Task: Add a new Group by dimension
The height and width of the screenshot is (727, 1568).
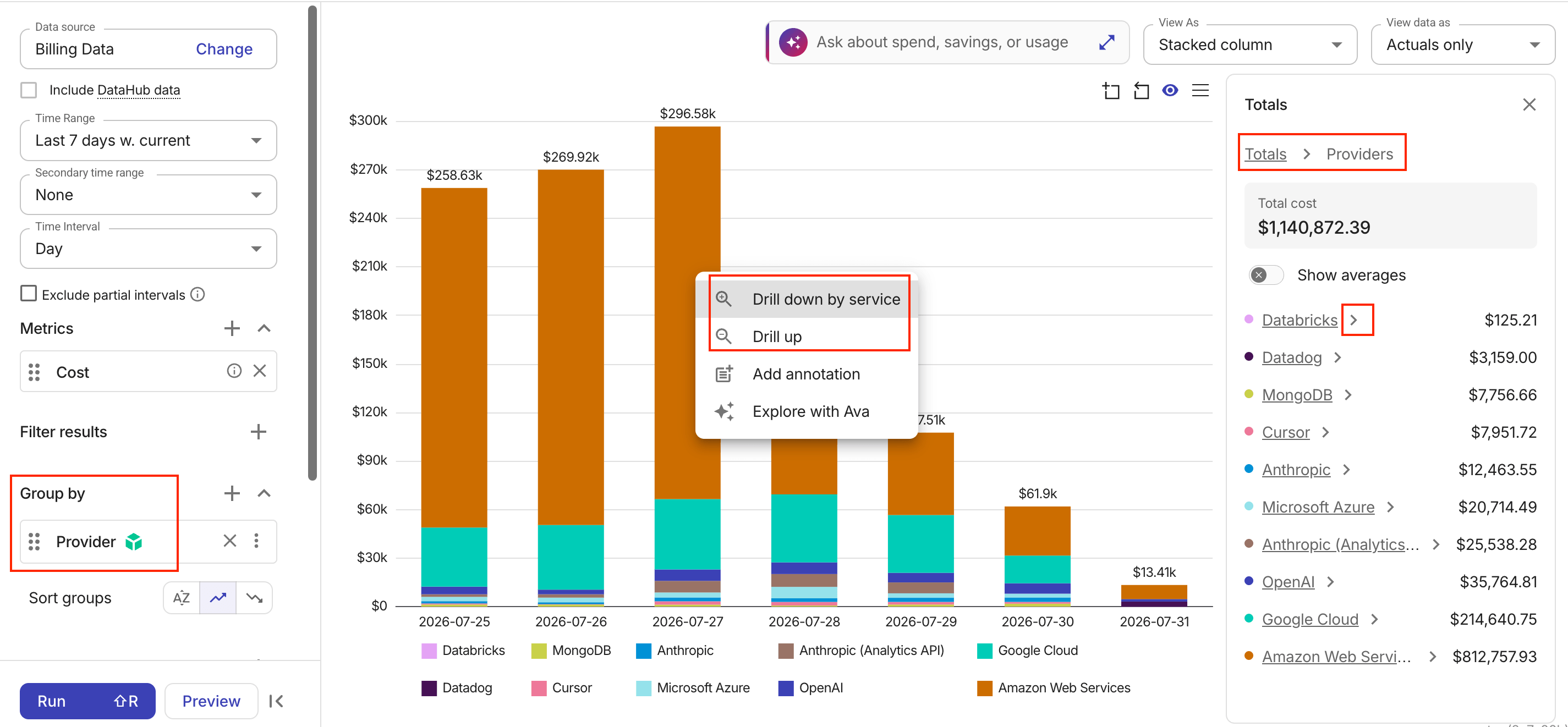Action: point(232,493)
